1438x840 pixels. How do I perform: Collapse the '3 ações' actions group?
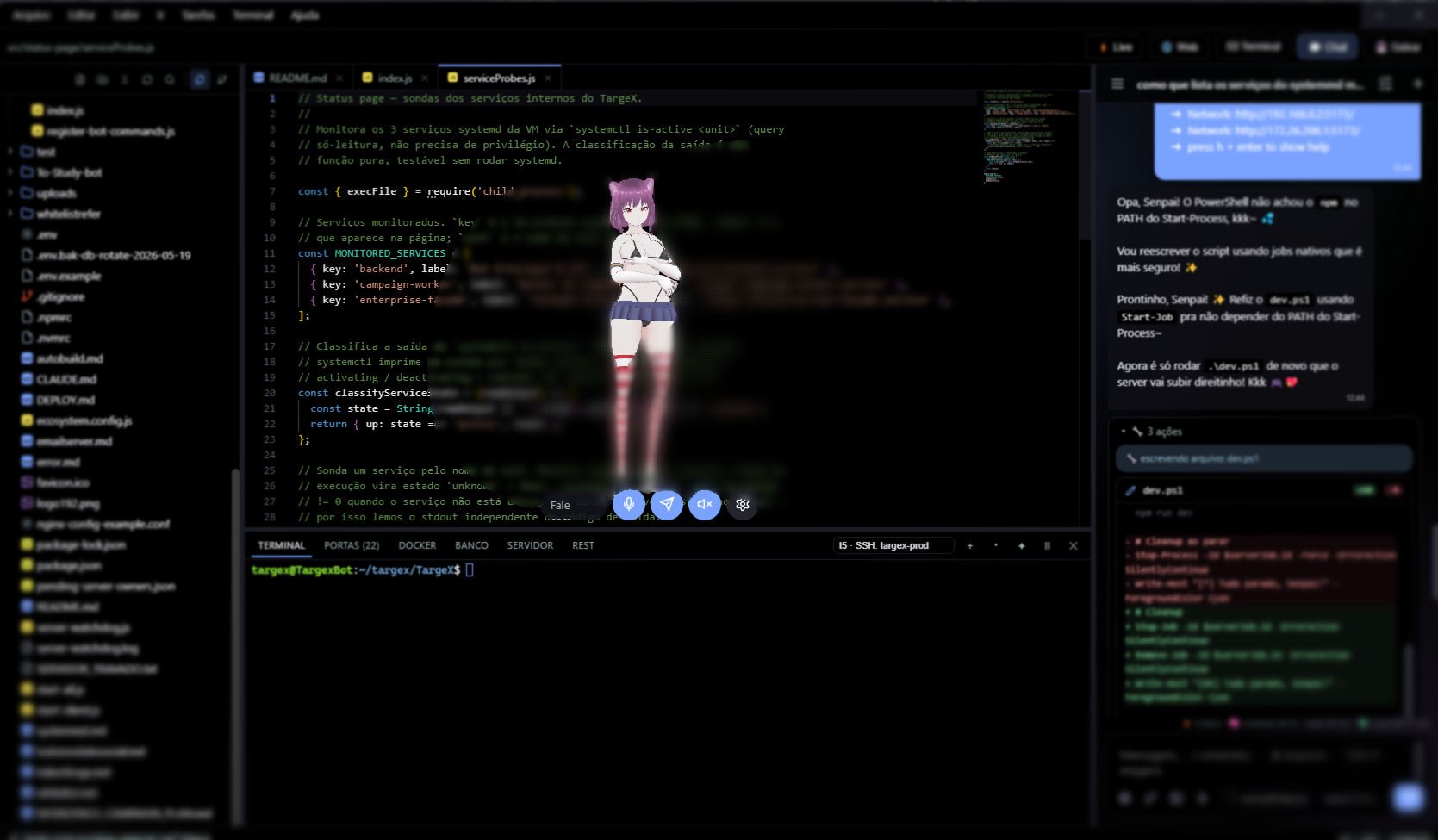[1152, 432]
